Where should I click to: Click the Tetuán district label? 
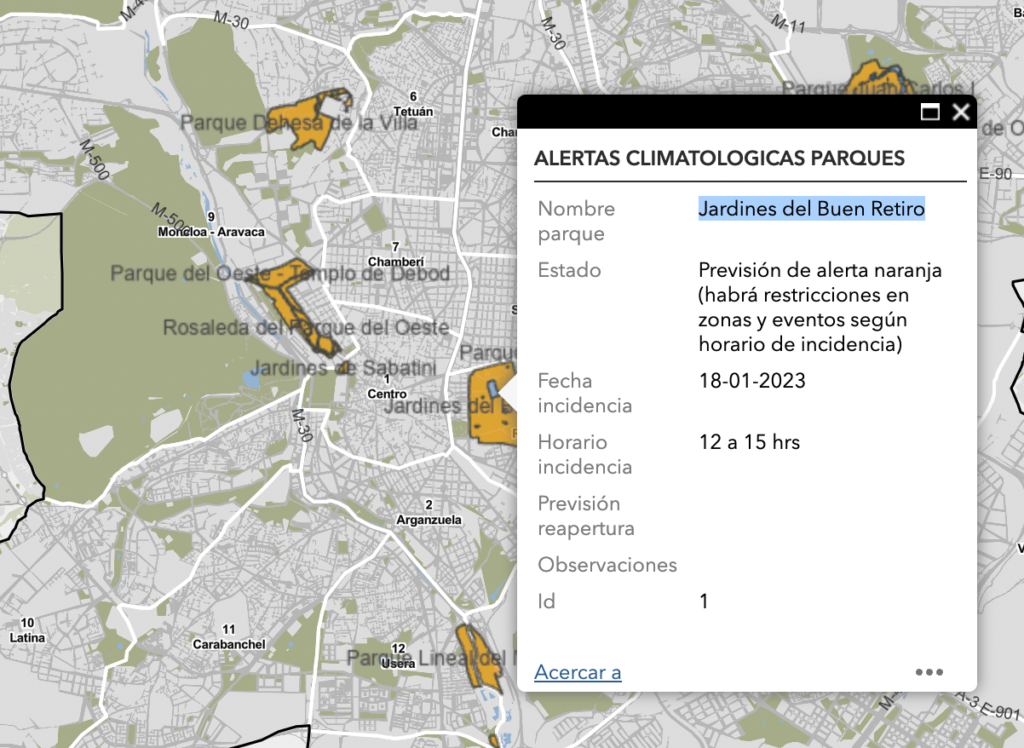pos(413,111)
